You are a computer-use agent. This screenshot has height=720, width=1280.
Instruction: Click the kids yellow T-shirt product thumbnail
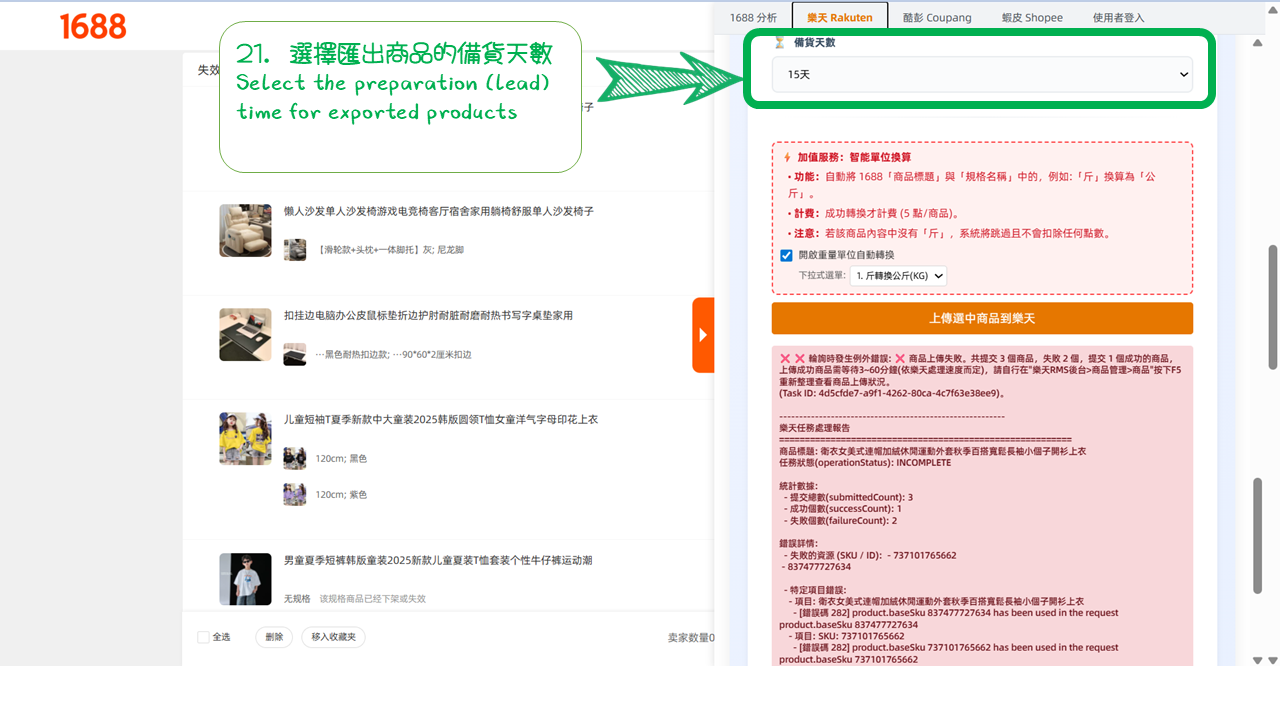[245, 439]
